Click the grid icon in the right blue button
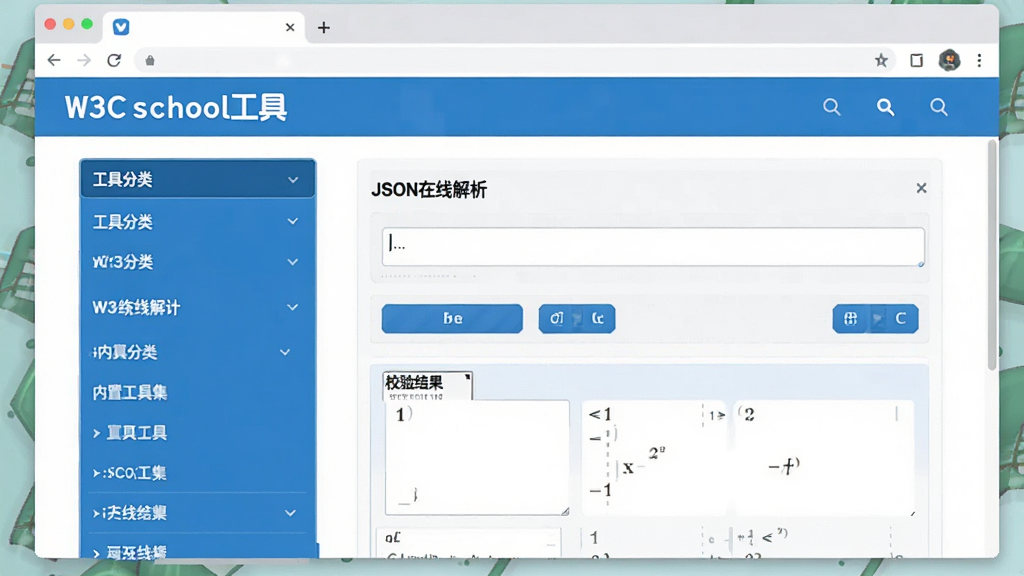 click(850, 319)
